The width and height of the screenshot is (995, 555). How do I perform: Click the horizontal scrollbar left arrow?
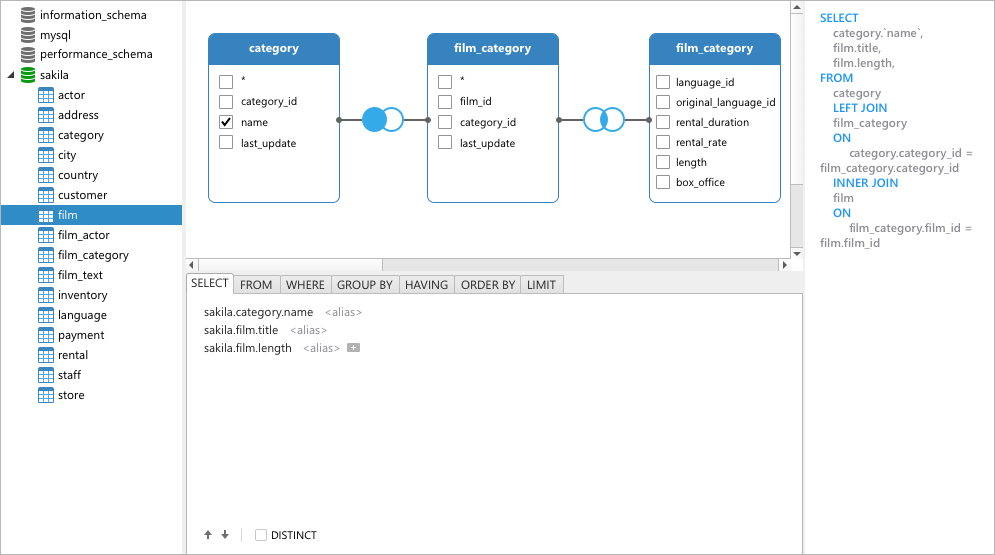click(192, 264)
